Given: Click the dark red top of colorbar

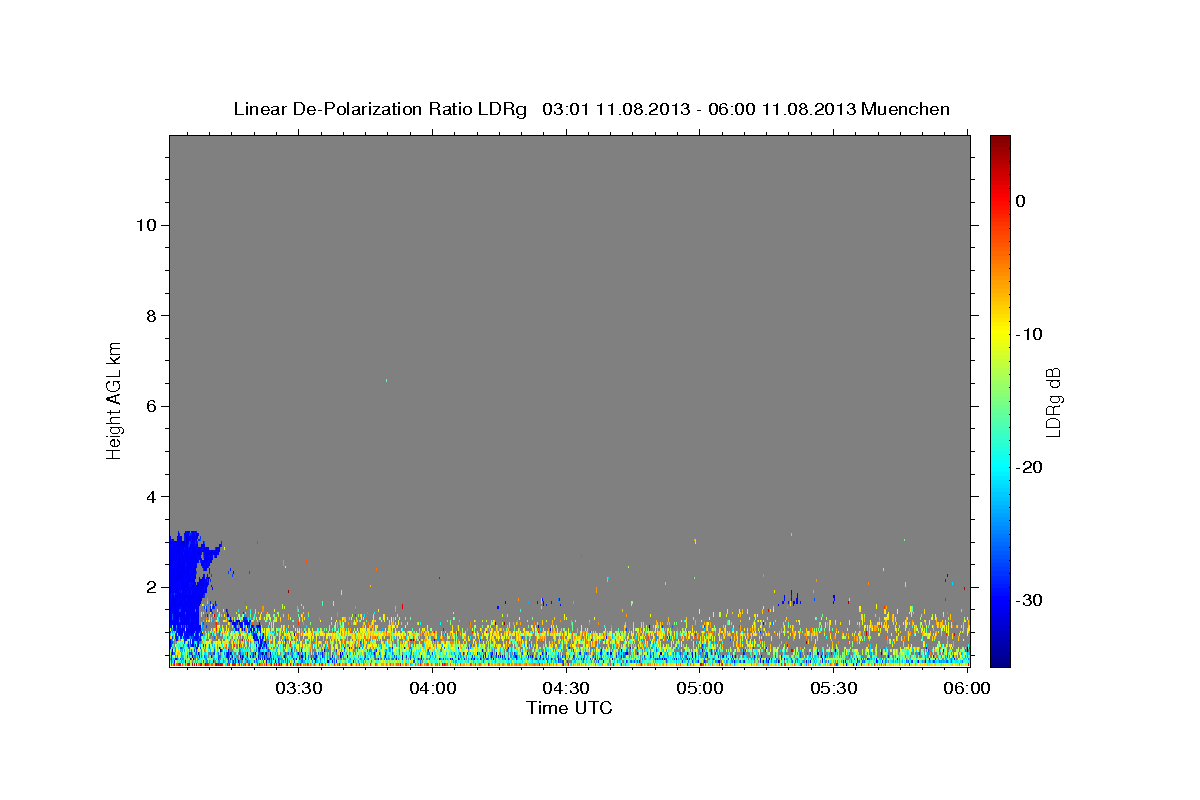Looking at the screenshot, I should pyautogui.click(x=1000, y=141).
